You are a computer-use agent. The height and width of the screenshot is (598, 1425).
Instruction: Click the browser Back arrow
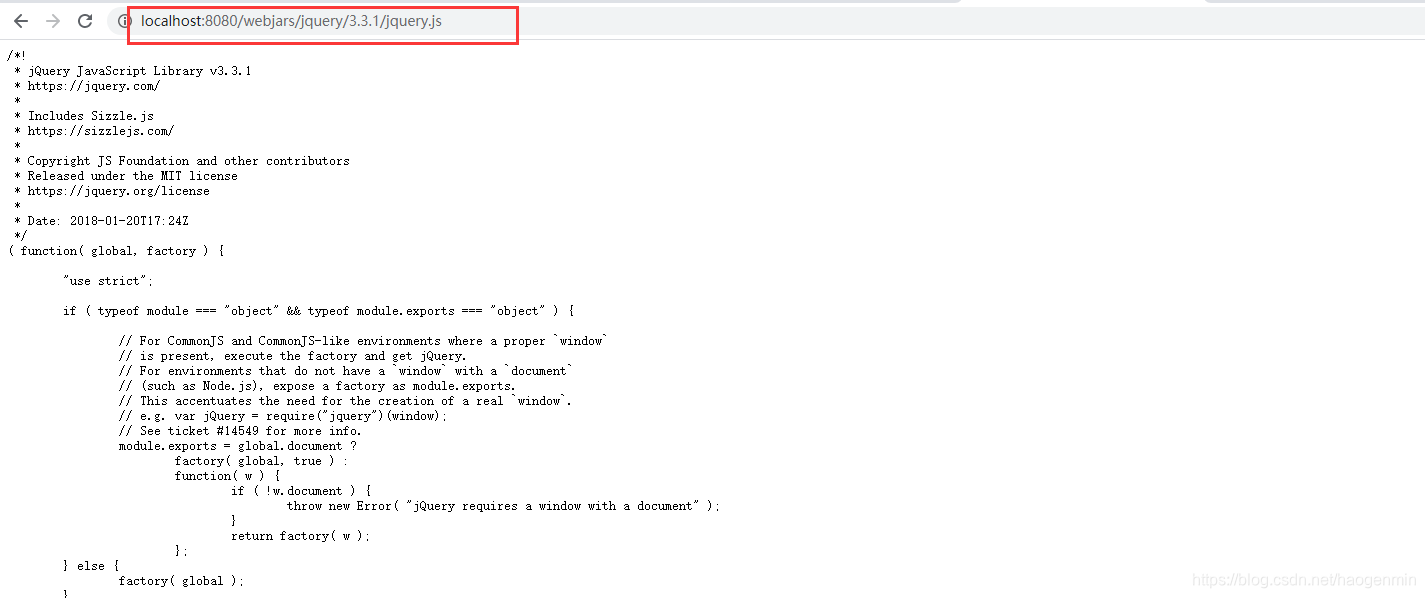pyautogui.click(x=21, y=21)
